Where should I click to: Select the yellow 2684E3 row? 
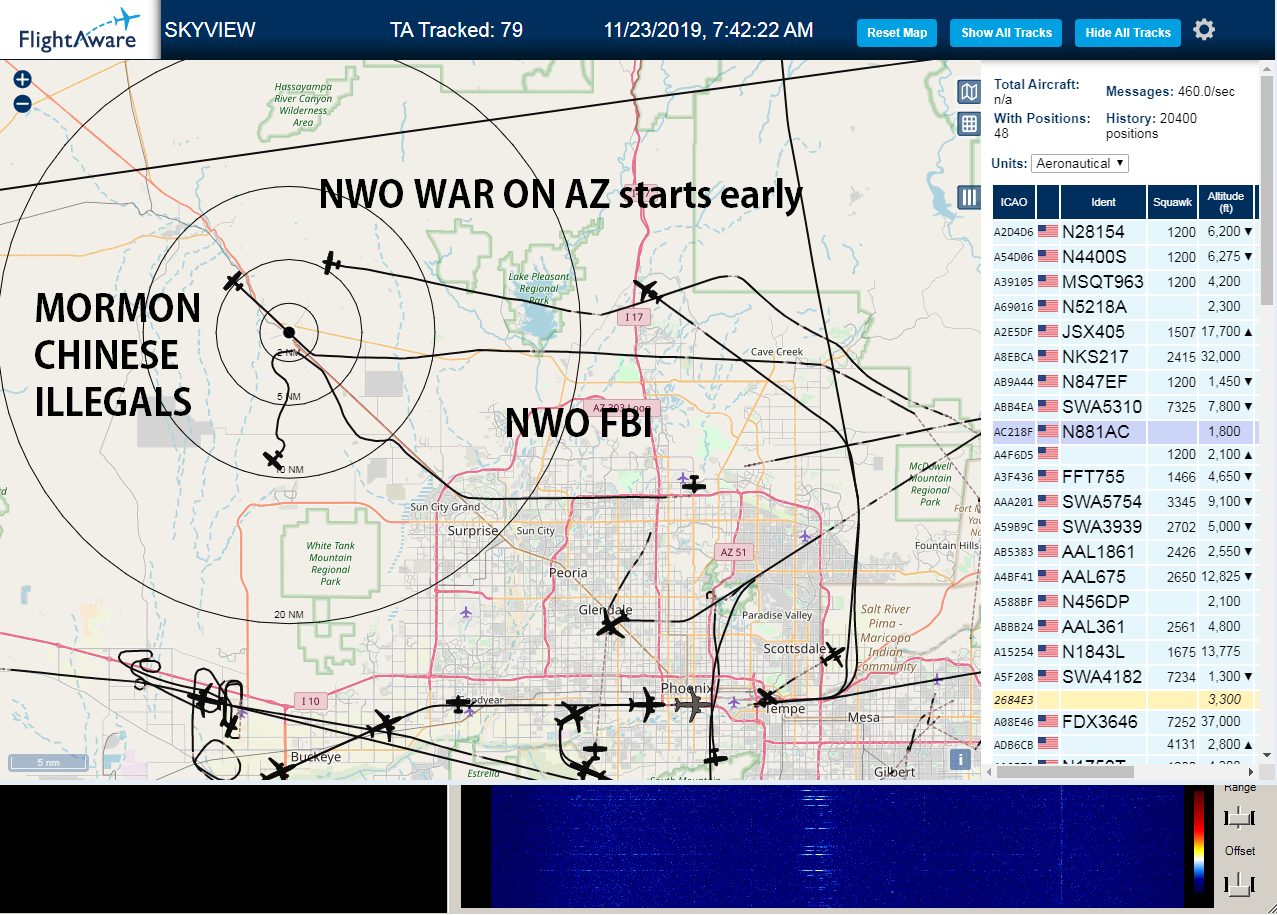1125,699
